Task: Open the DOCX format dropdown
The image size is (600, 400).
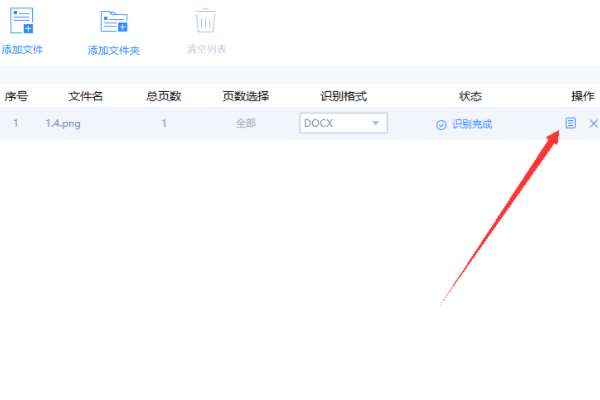Action: pos(343,123)
